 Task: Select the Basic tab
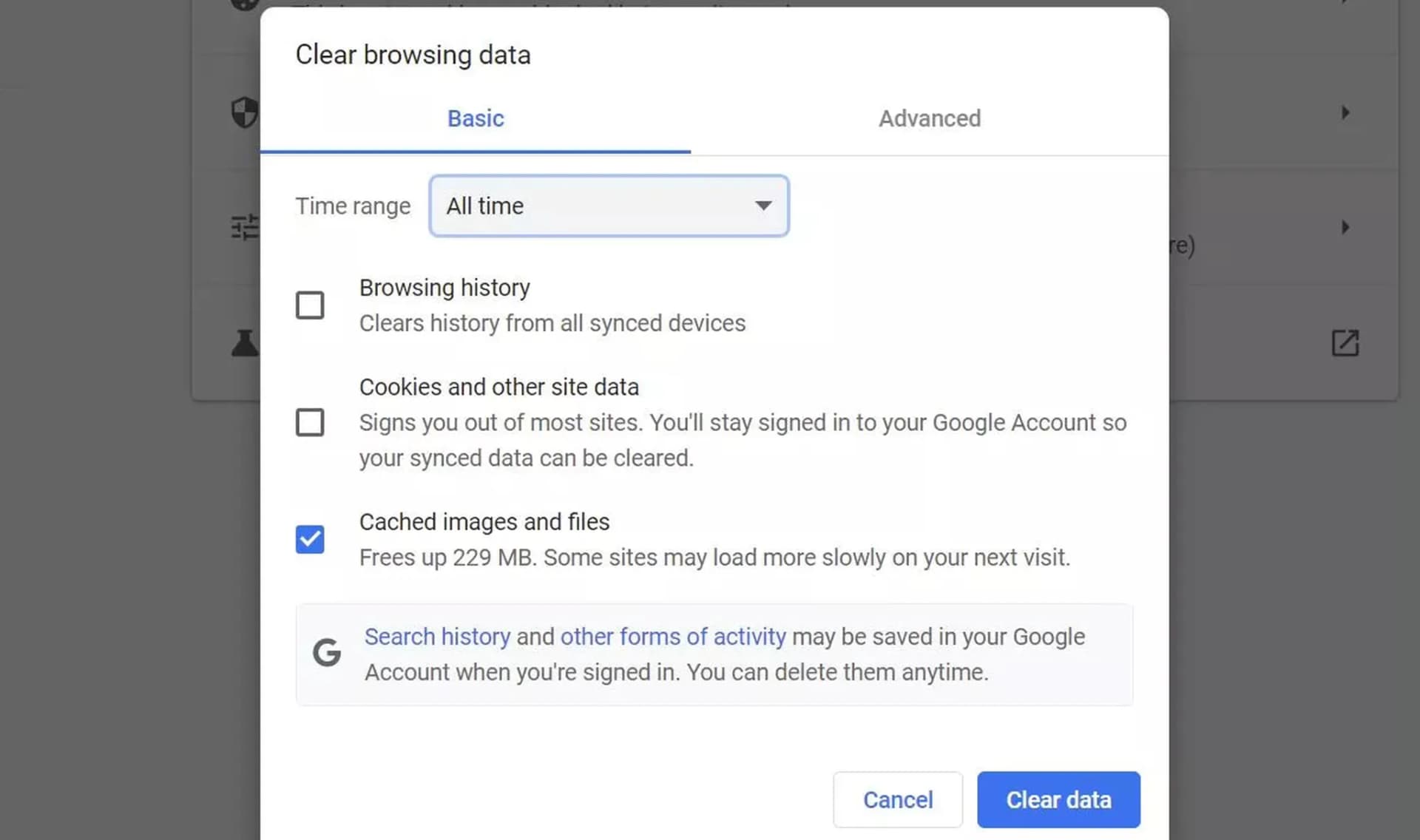coord(475,118)
